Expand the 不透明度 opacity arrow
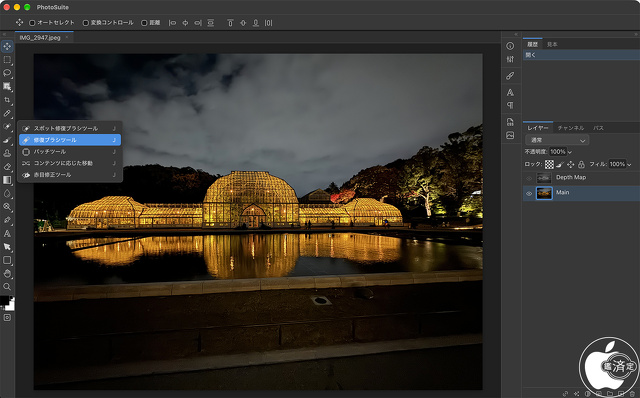 click(x=570, y=152)
